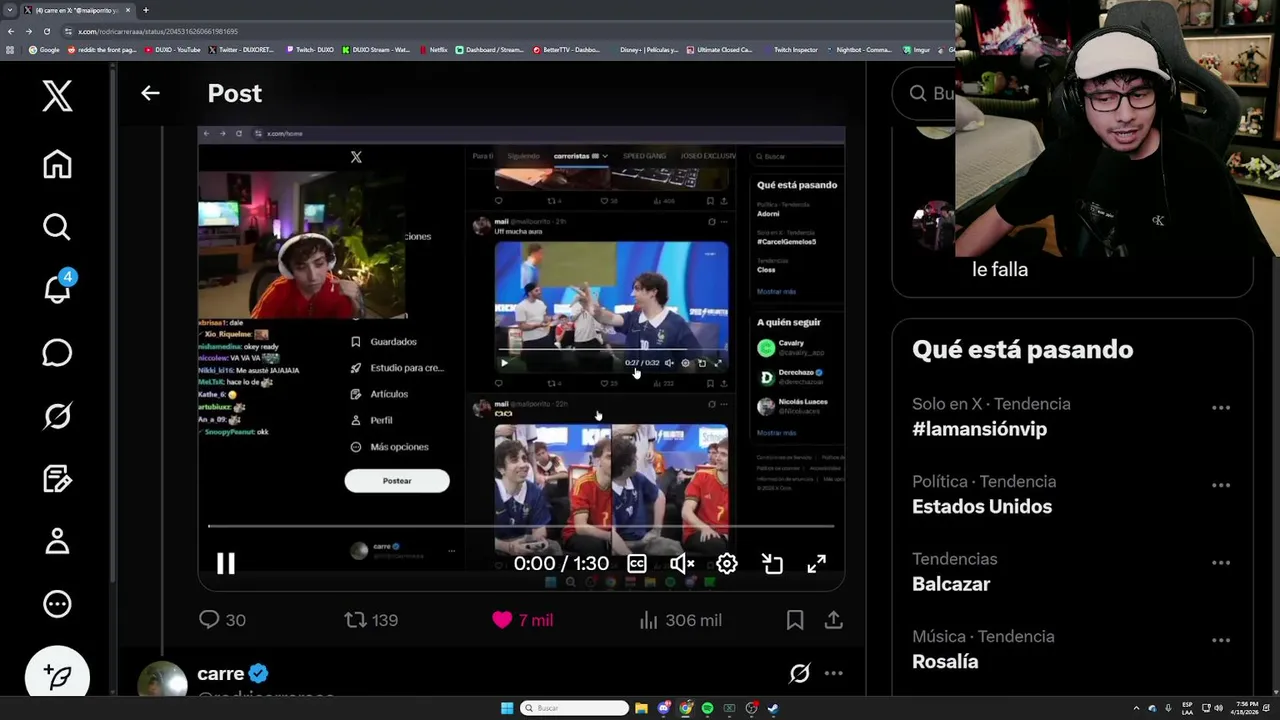Ask Grok about carre's reply

coord(799,673)
